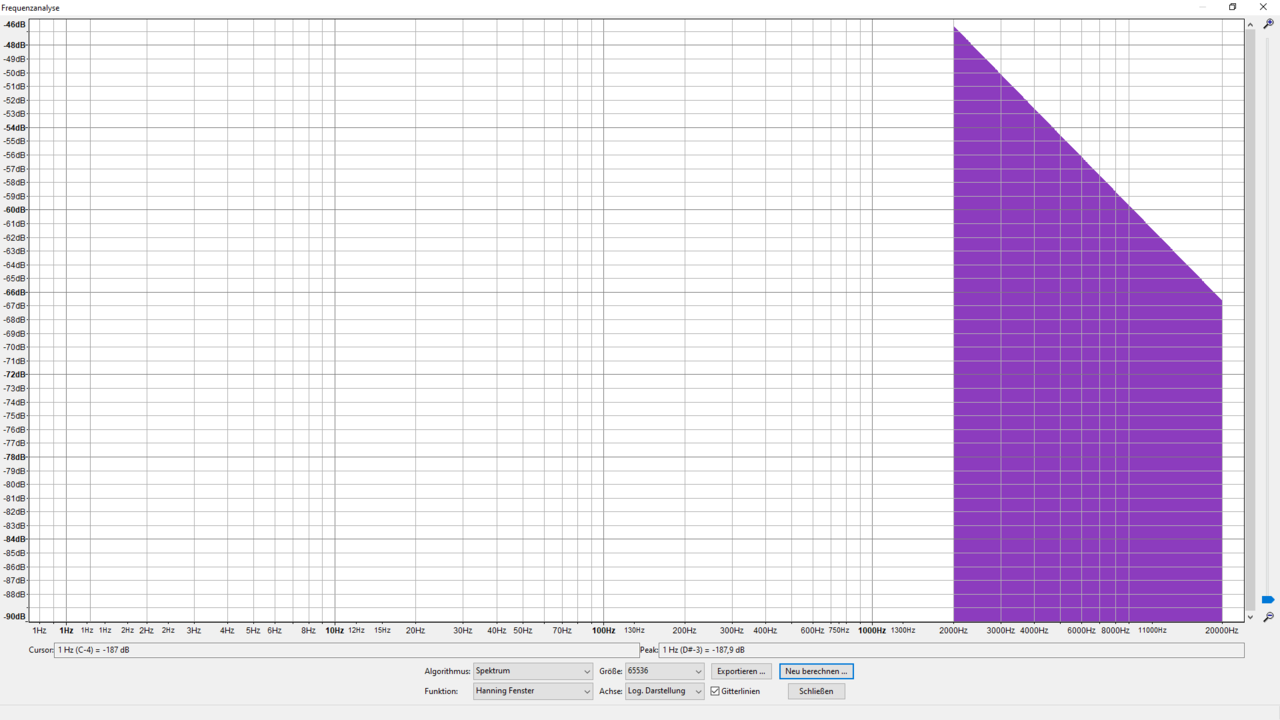Click the -70dB axis label
The image size is (1280, 720).
pyautogui.click(x=15, y=347)
